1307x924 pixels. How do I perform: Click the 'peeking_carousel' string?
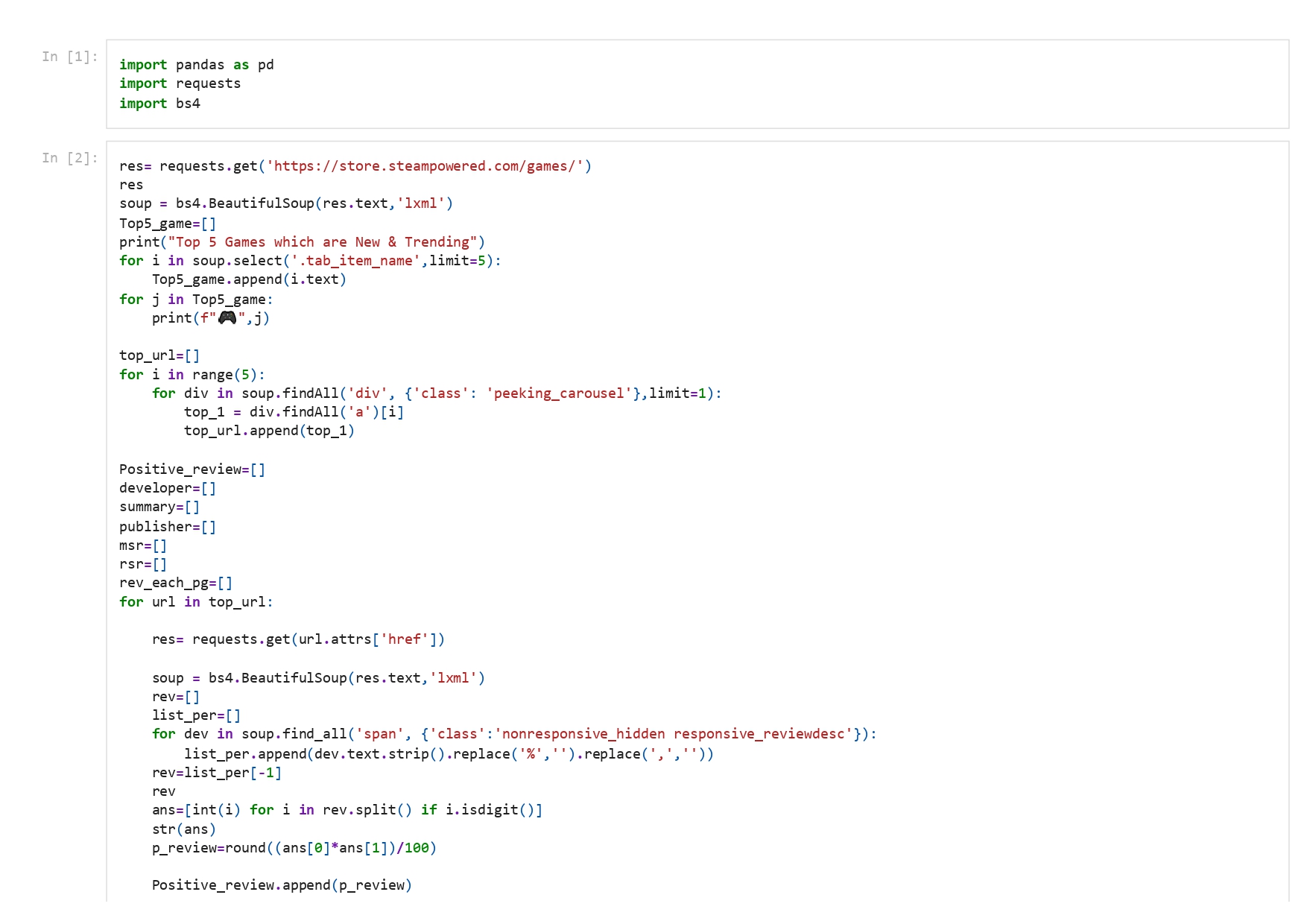[560, 393]
